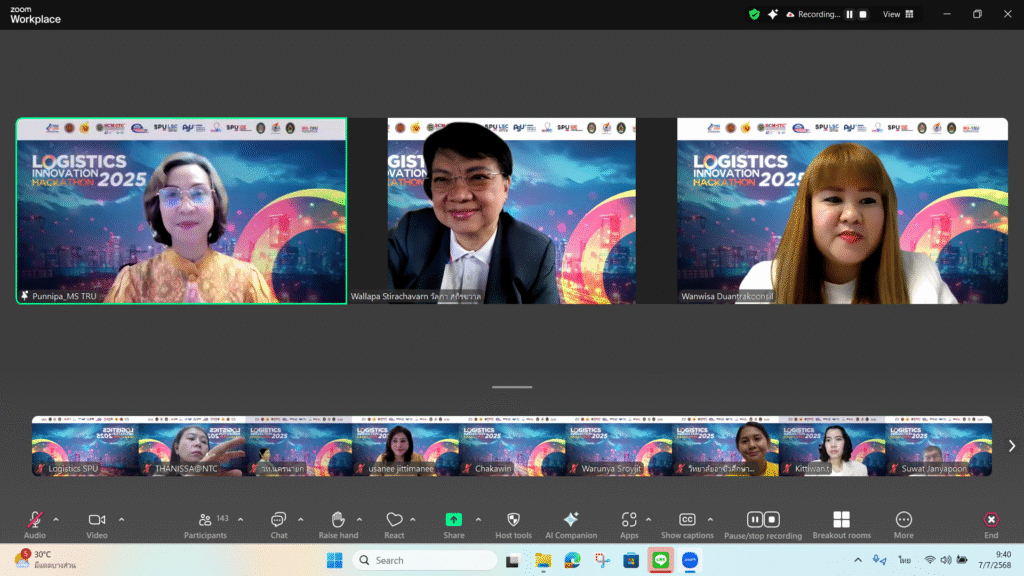
Task: Toggle the Video camera button
Action: [97, 525]
